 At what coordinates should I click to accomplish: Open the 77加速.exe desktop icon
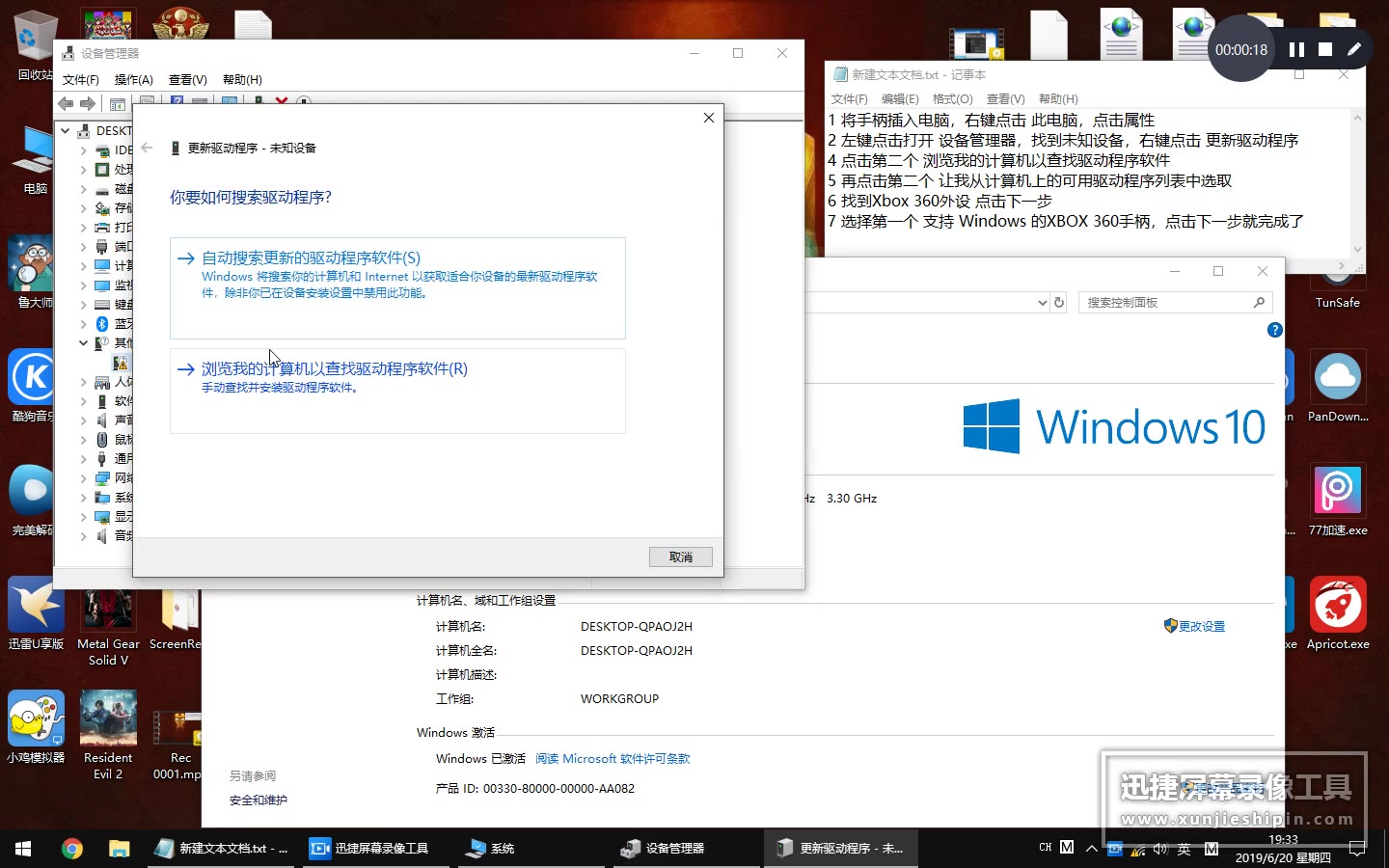point(1337,500)
